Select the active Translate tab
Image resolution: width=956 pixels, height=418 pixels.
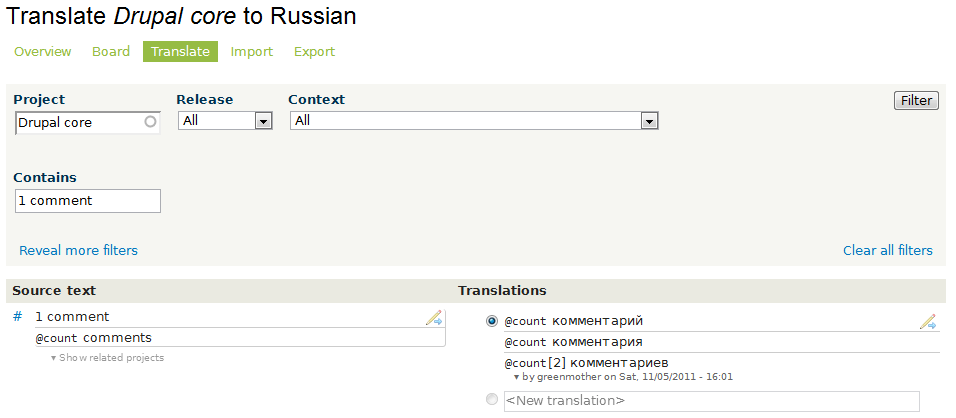pos(180,52)
